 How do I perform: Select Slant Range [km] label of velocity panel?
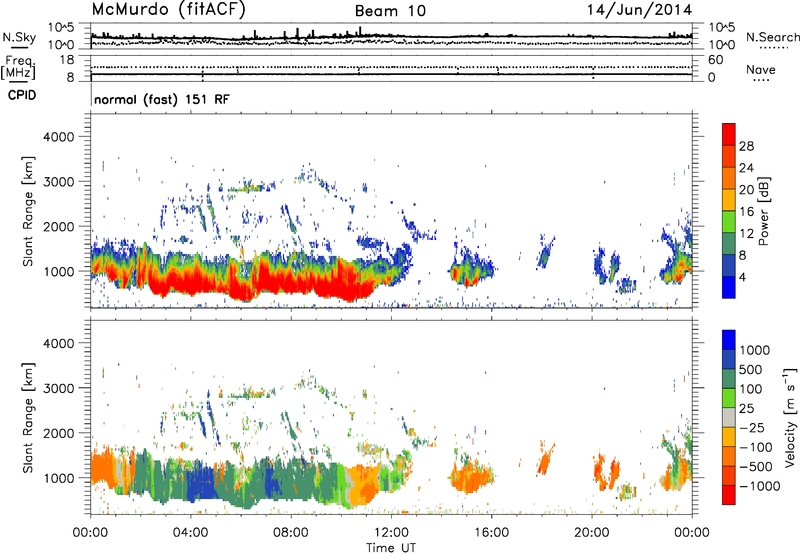[x=28, y=418]
